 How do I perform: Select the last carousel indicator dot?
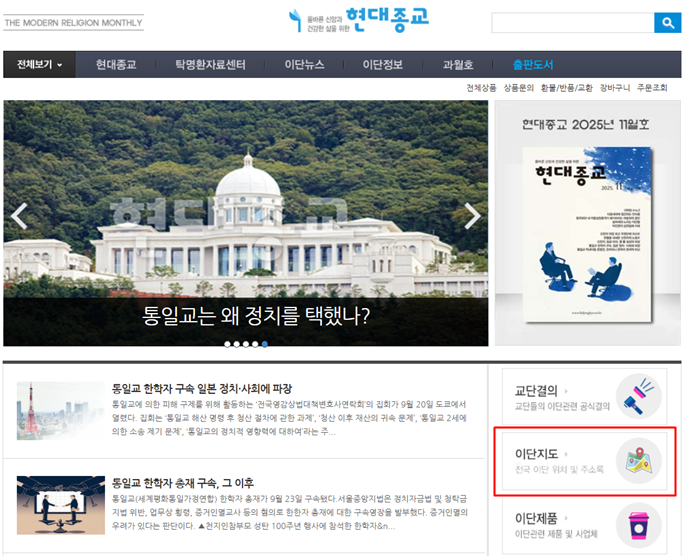coord(264,344)
